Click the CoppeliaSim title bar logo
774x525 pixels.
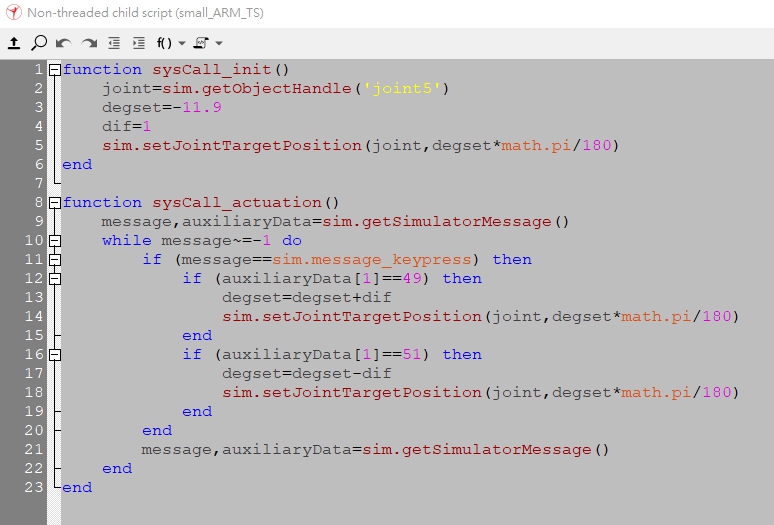(13, 12)
